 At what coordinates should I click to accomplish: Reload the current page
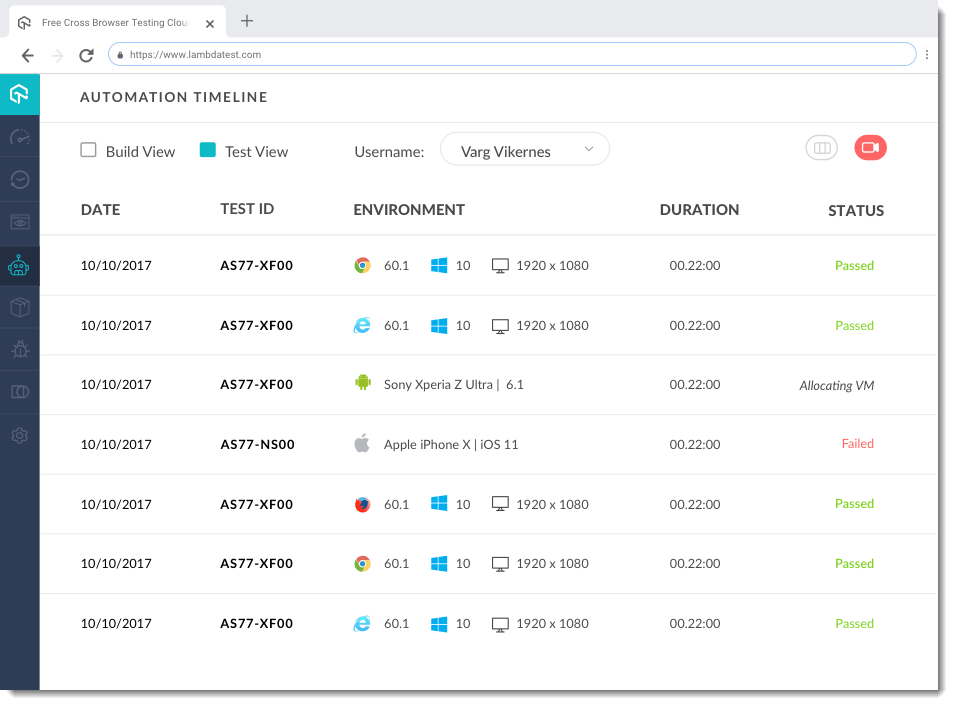[86, 55]
